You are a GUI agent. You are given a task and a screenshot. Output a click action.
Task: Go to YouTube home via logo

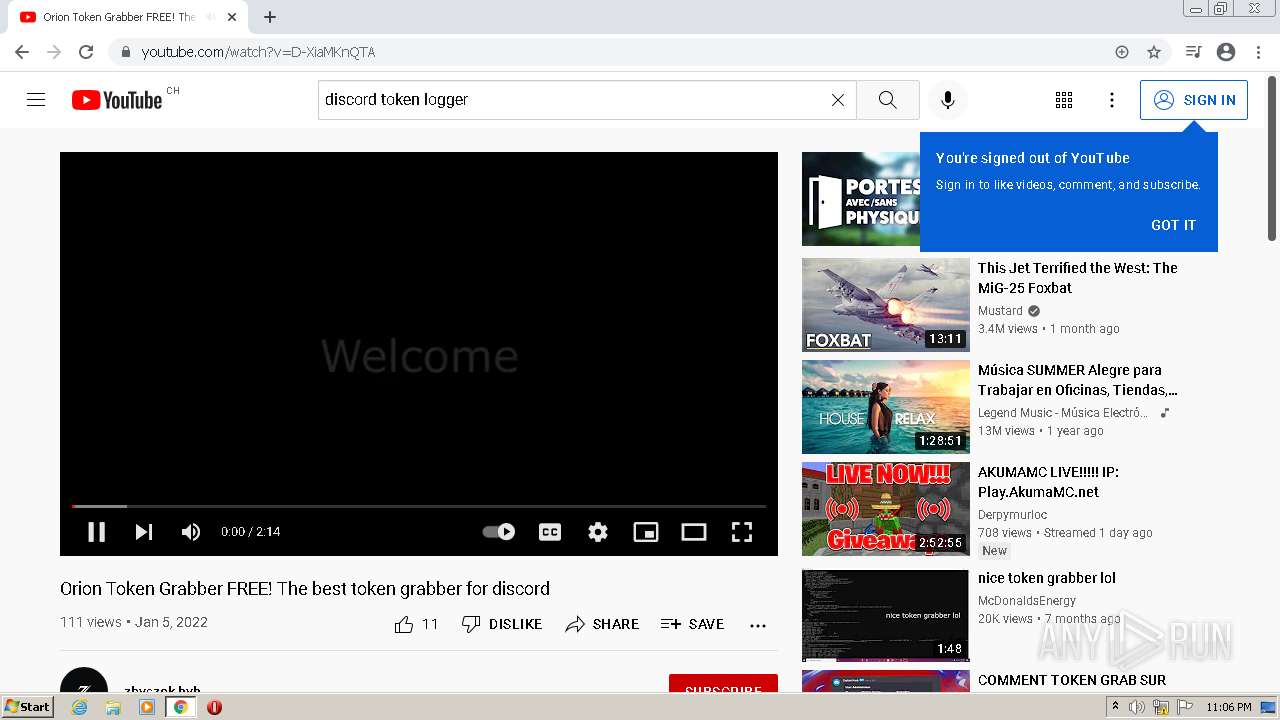tap(117, 100)
